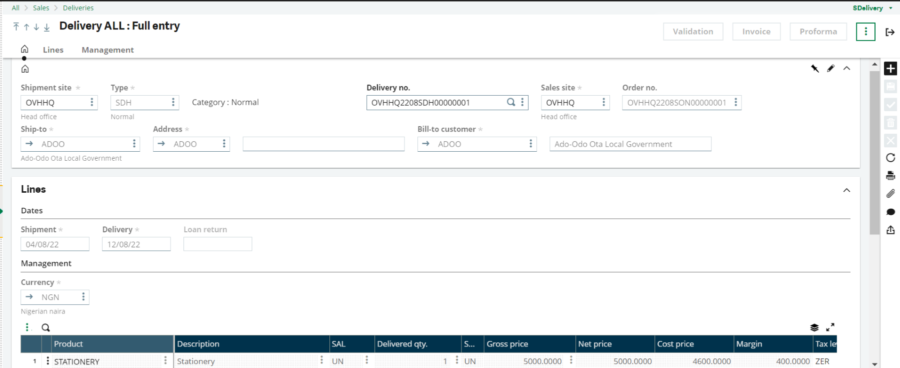Click the pencil edit icon in header section
This screenshot has width=900, height=368.
(x=831, y=68)
